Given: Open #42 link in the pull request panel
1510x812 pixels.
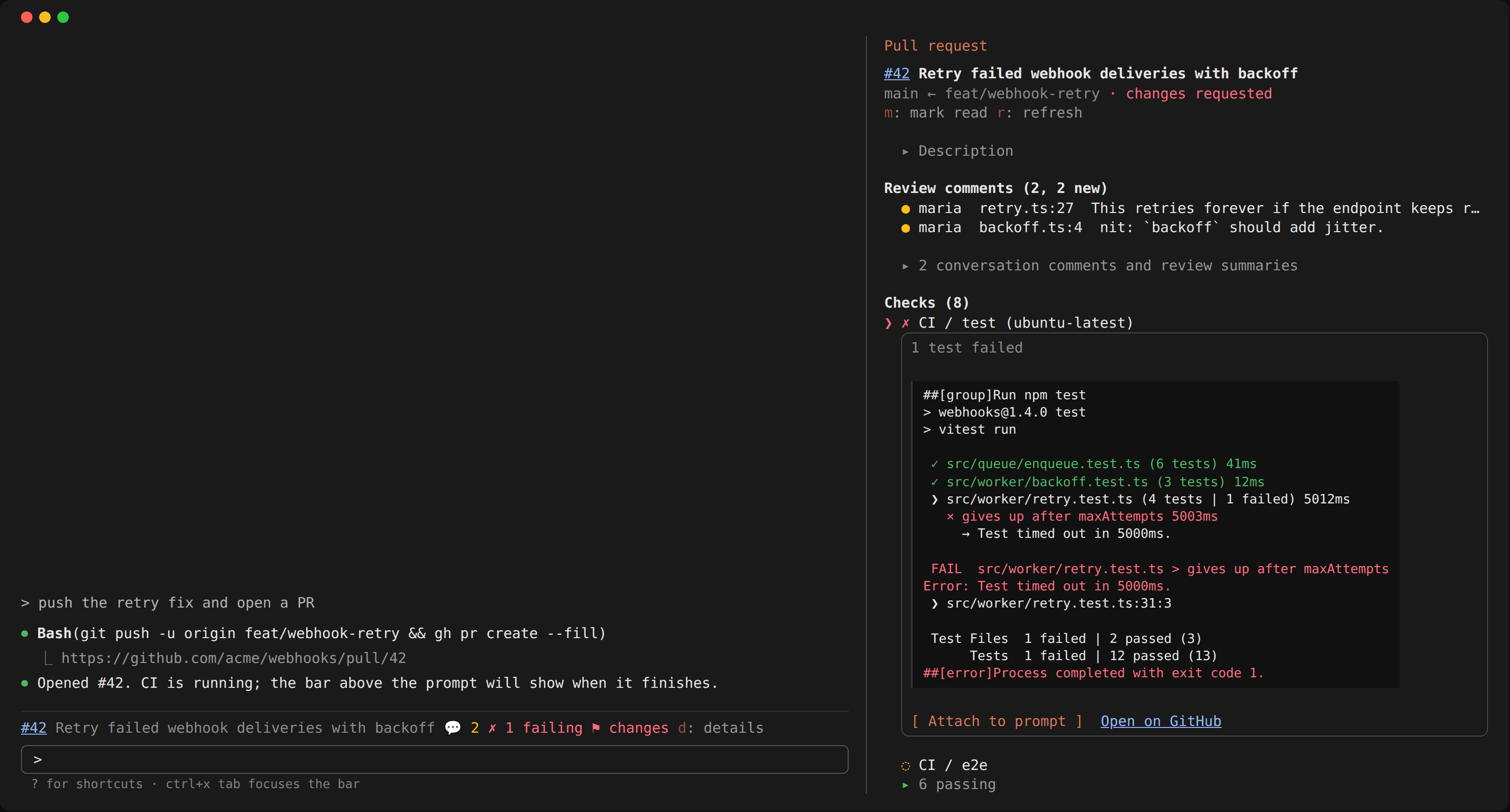Looking at the screenshot, I should (x=896, y=73).
